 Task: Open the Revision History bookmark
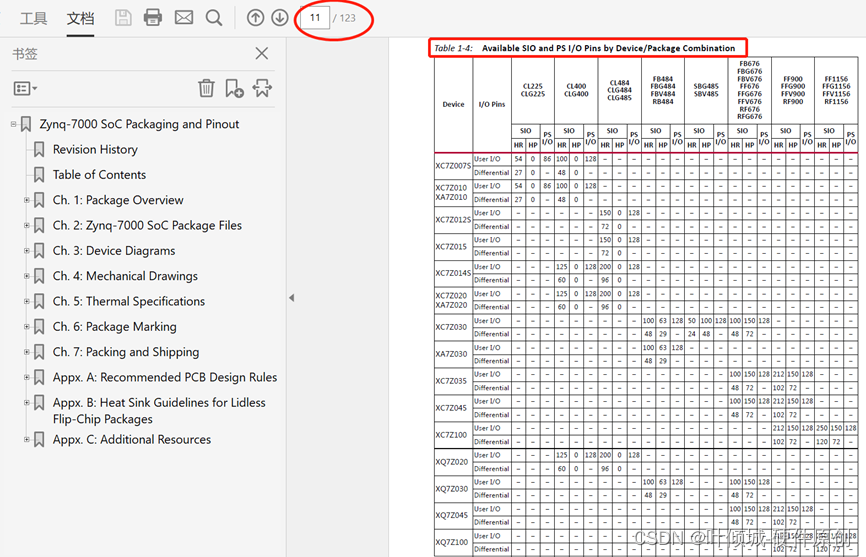(x=95, y=150)
